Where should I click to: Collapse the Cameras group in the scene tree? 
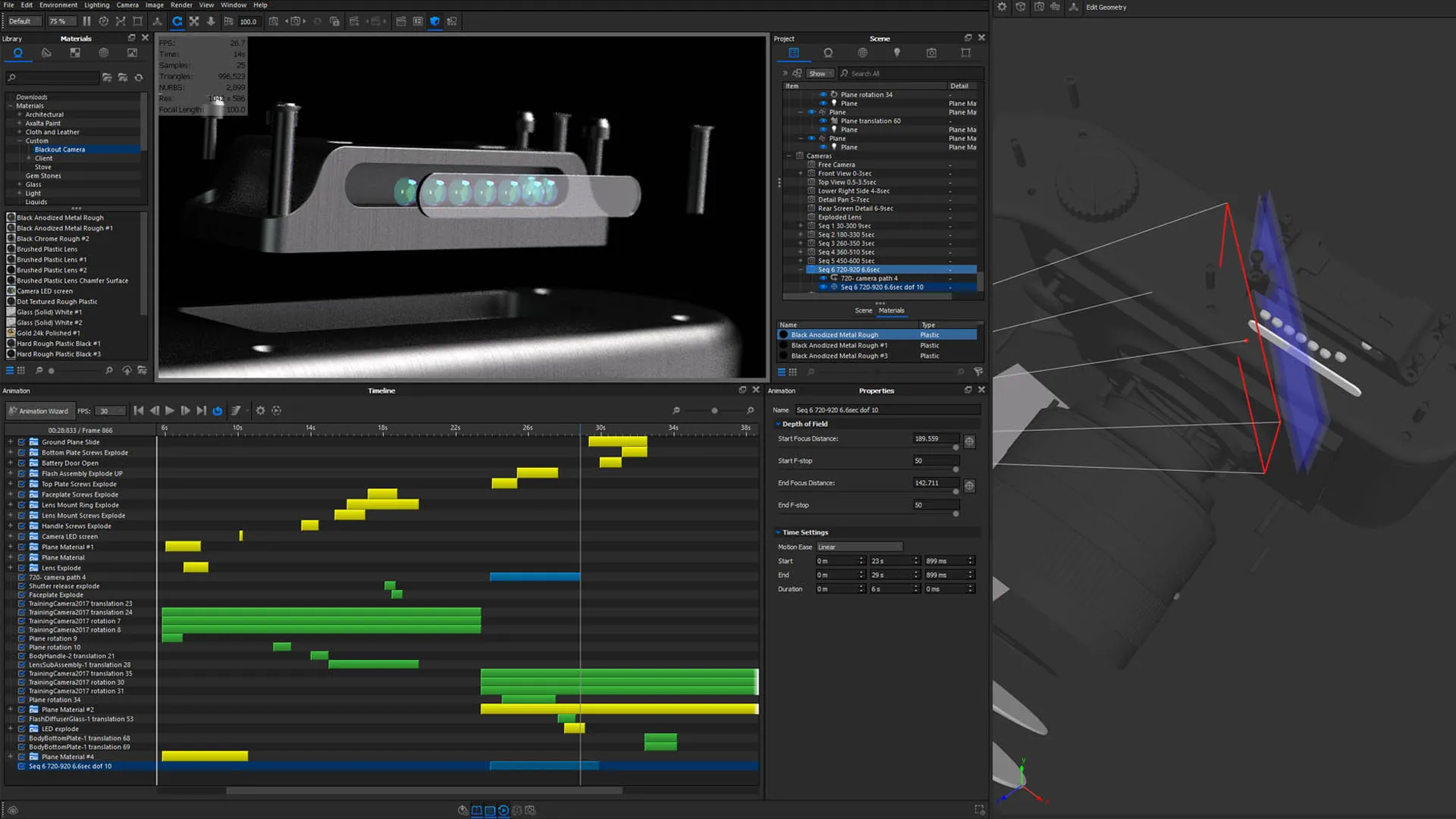[789, 156]
